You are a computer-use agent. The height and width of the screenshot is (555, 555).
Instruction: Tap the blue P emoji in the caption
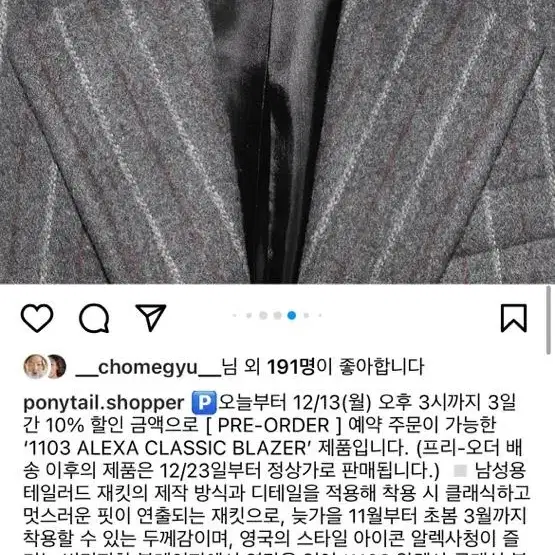204,402
